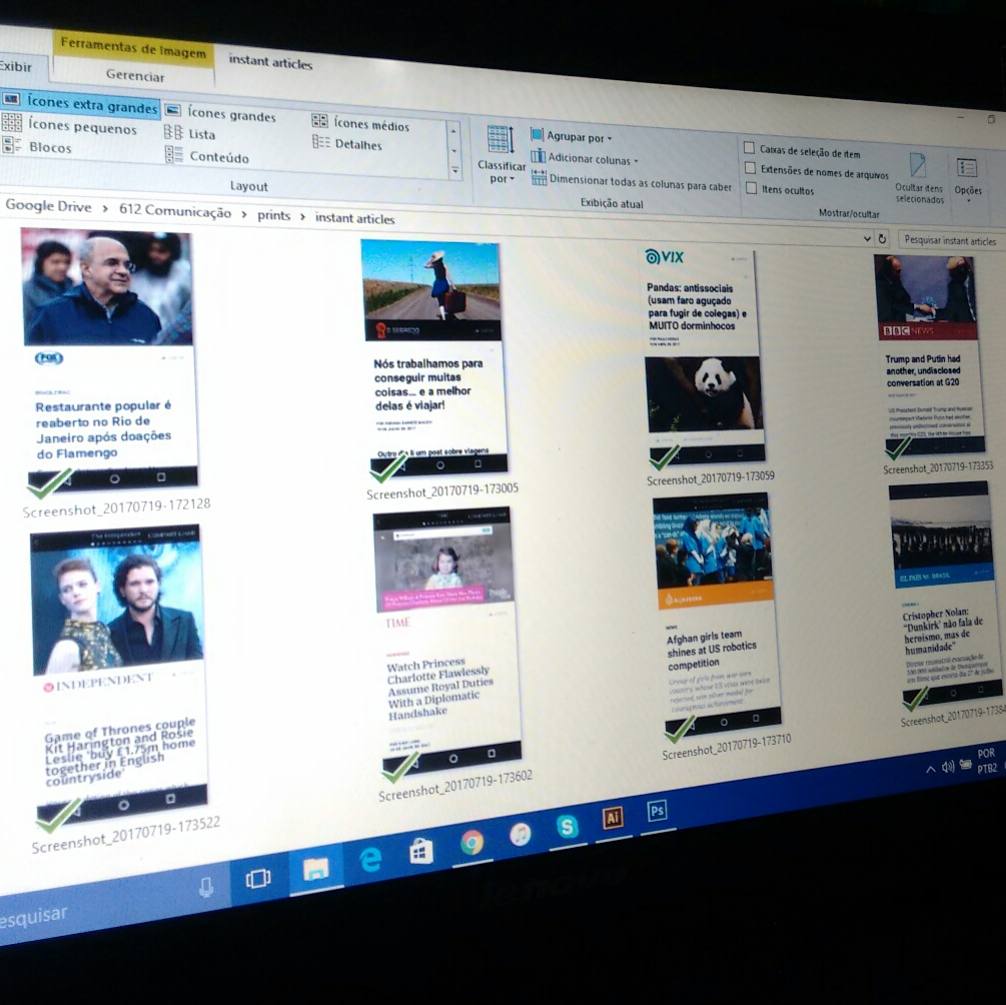Toggle Extensões de nomes de arquivos checkbox
Image resolution: width=1006 pixels, height=1005 pixels.
point(749,168)
